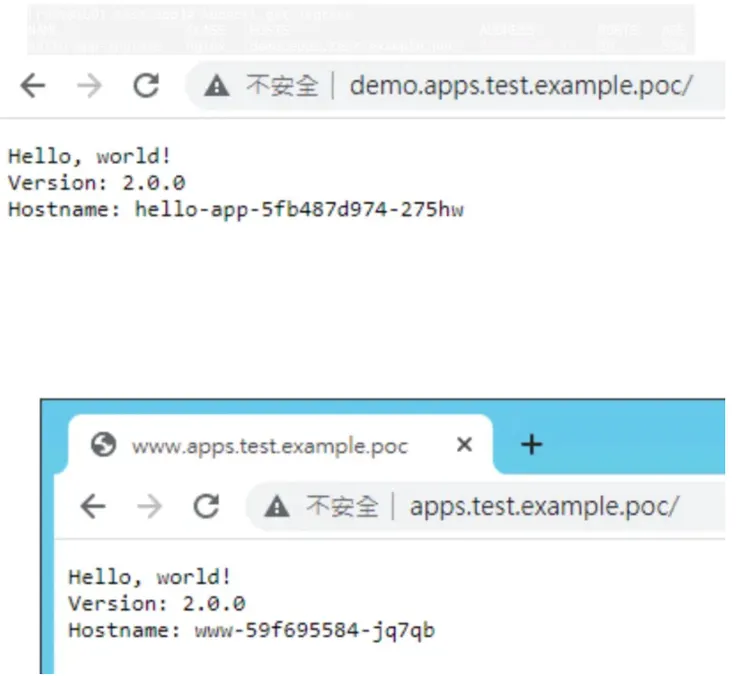Go forward in the demo.apps.test.example.poc browser

point(89,86)
